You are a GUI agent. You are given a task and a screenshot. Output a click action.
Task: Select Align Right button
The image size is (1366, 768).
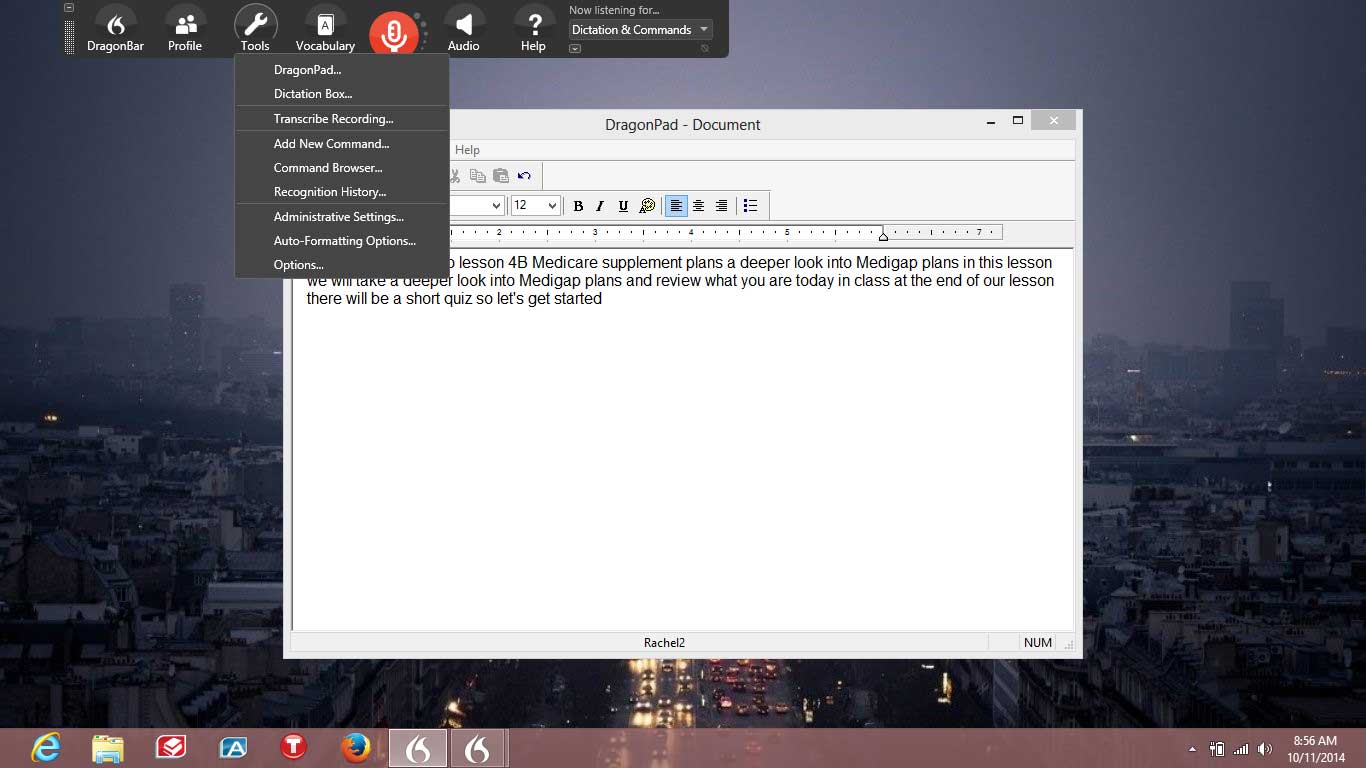(x=721, y=206)
